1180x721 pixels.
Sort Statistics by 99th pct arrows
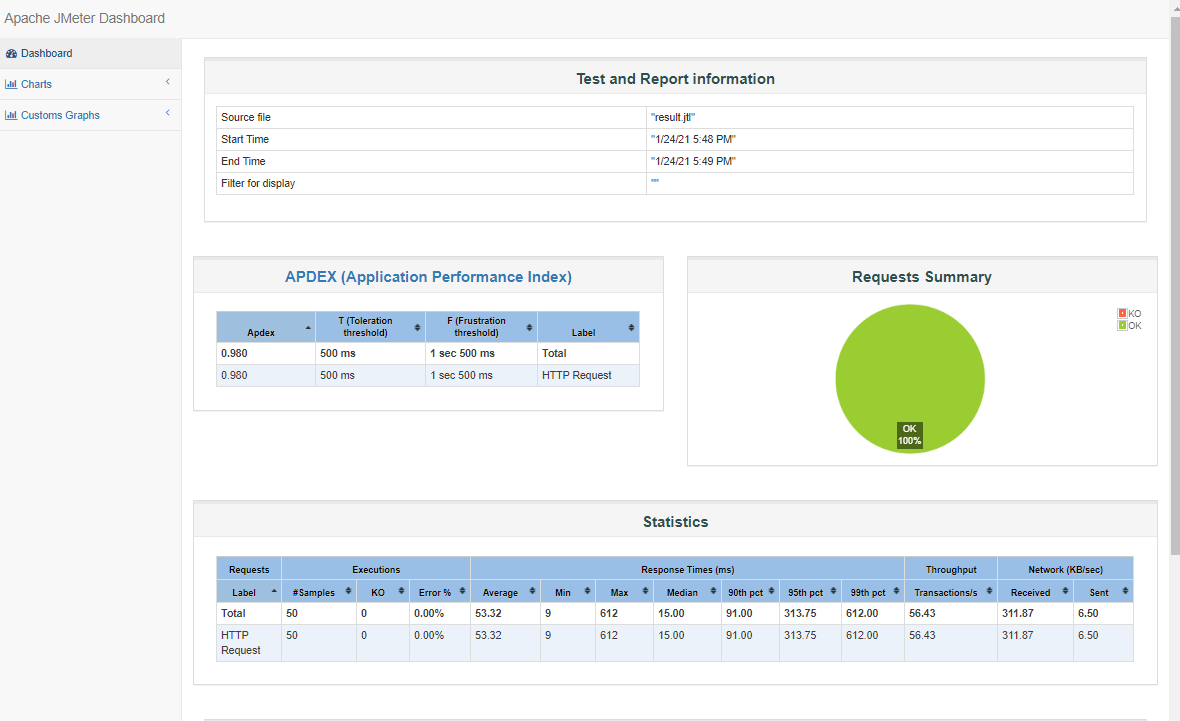896,591
